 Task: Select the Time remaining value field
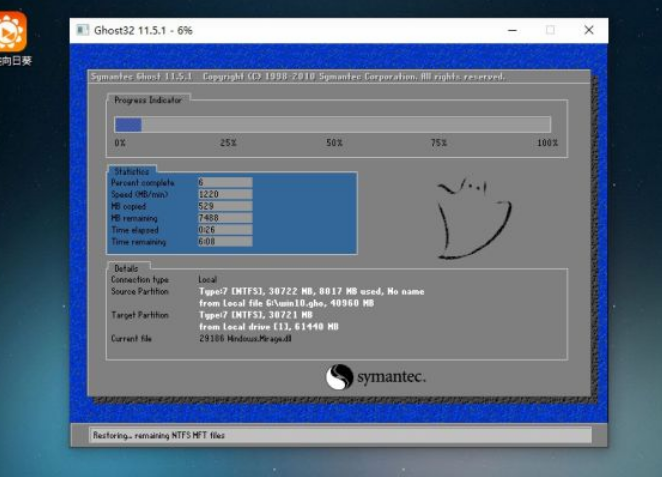pos(224,241)
